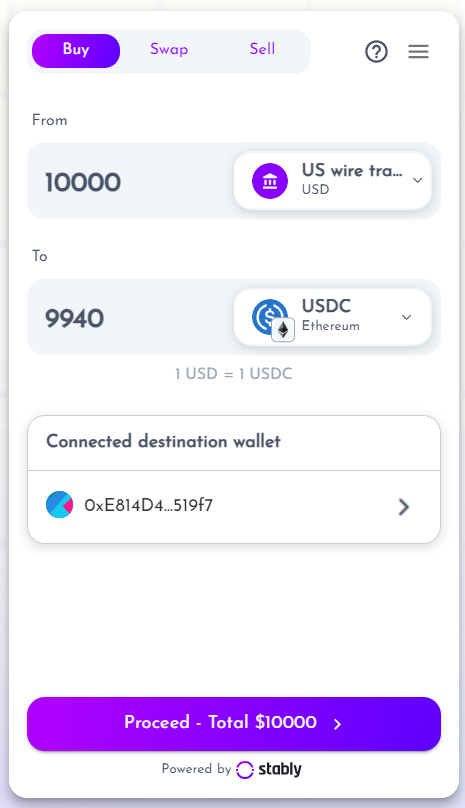Click the wallet avatar icon
The width and height of the screenshot is (465, 808).
click(59, 504)
